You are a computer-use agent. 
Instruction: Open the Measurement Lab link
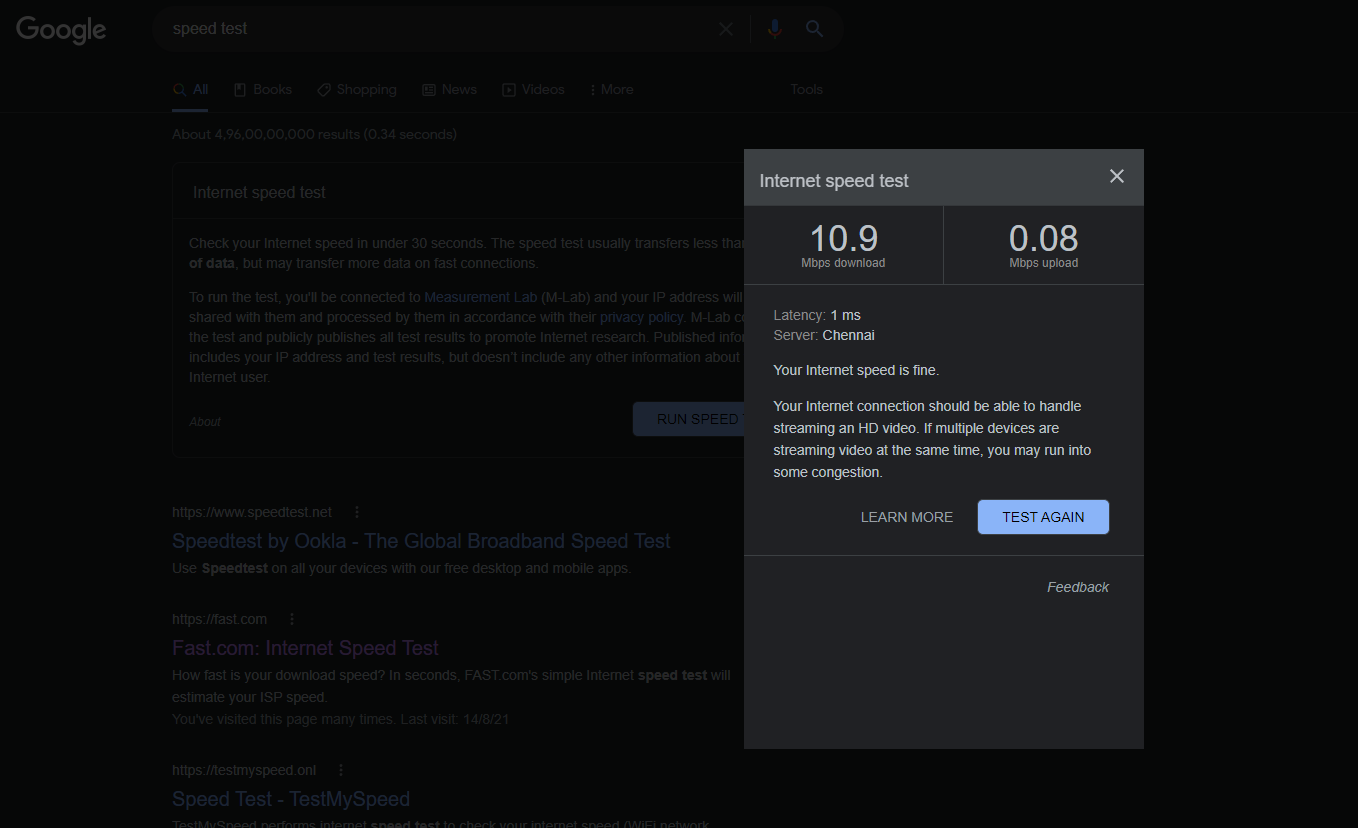click(480, 297)
